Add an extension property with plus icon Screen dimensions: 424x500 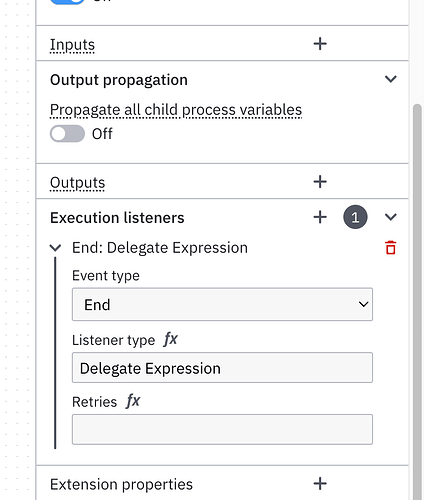pyautogui.click(x=320, y=484)
